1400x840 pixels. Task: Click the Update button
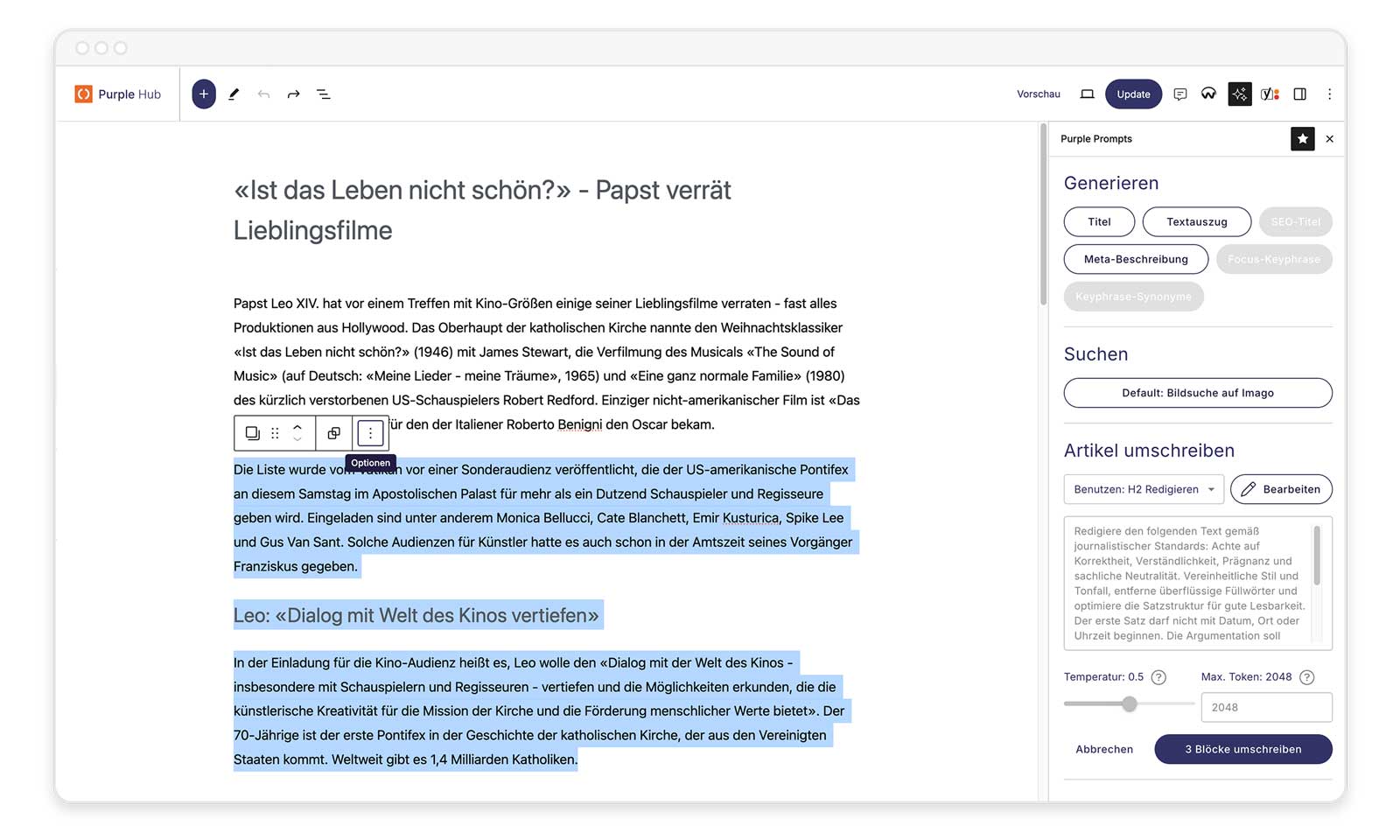[x=1133, y=94]
